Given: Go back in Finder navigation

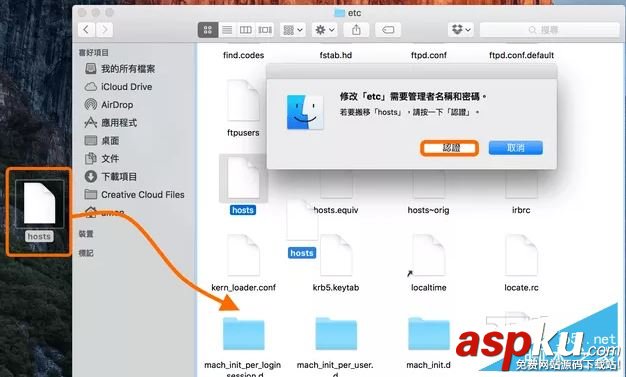Looking at the screenshot, I should tap(86, 30).
